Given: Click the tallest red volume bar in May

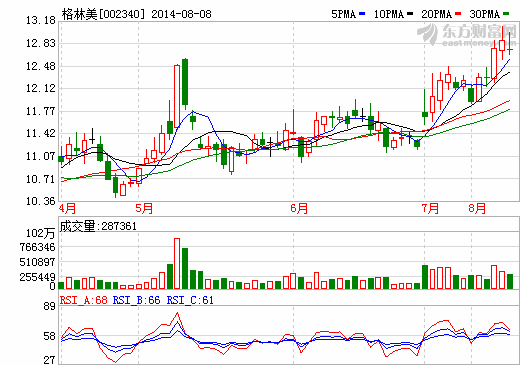Looking at the screenshot, I should click(x=177, y=263).
